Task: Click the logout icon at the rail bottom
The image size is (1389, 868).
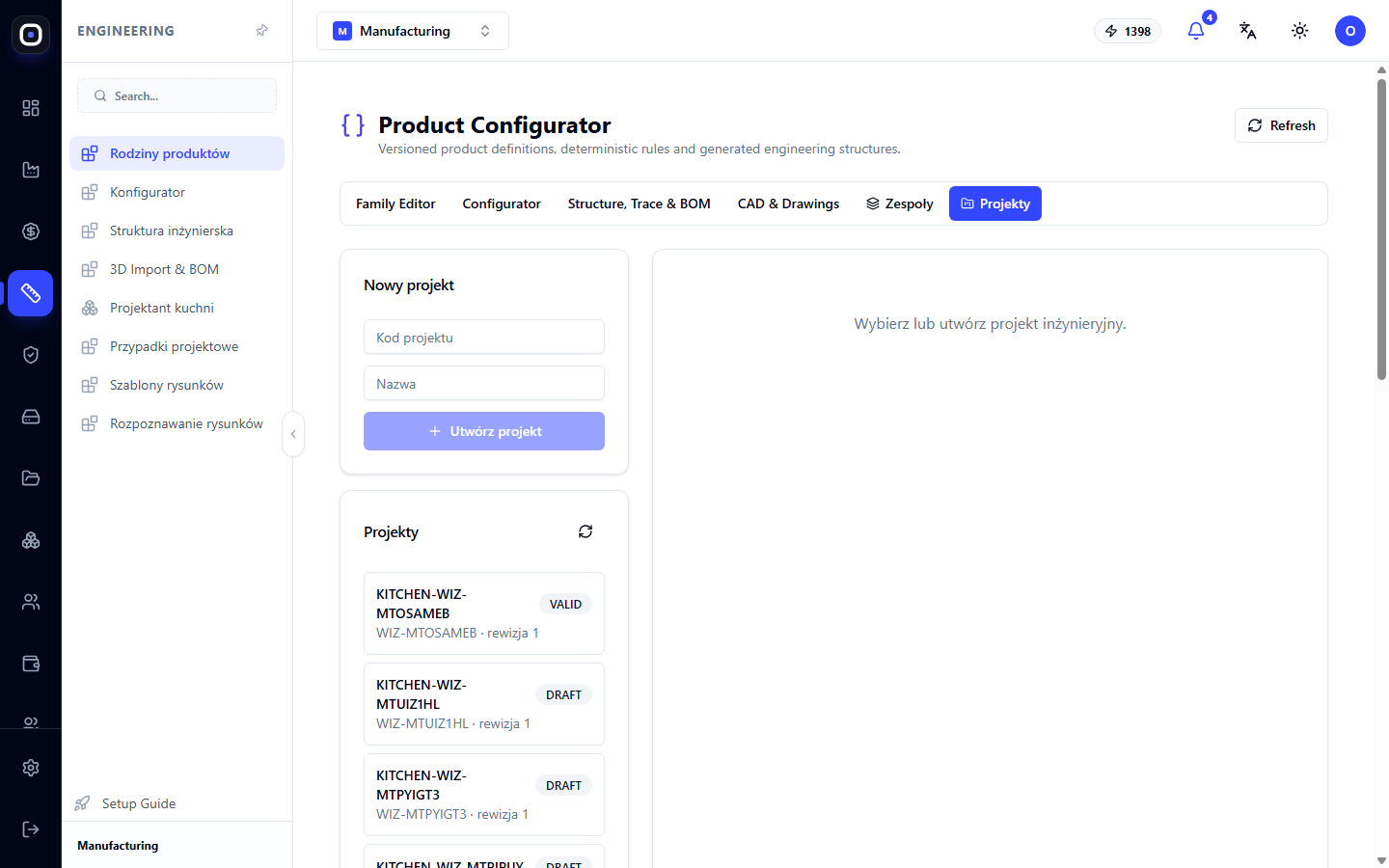Action: point(31,829)
